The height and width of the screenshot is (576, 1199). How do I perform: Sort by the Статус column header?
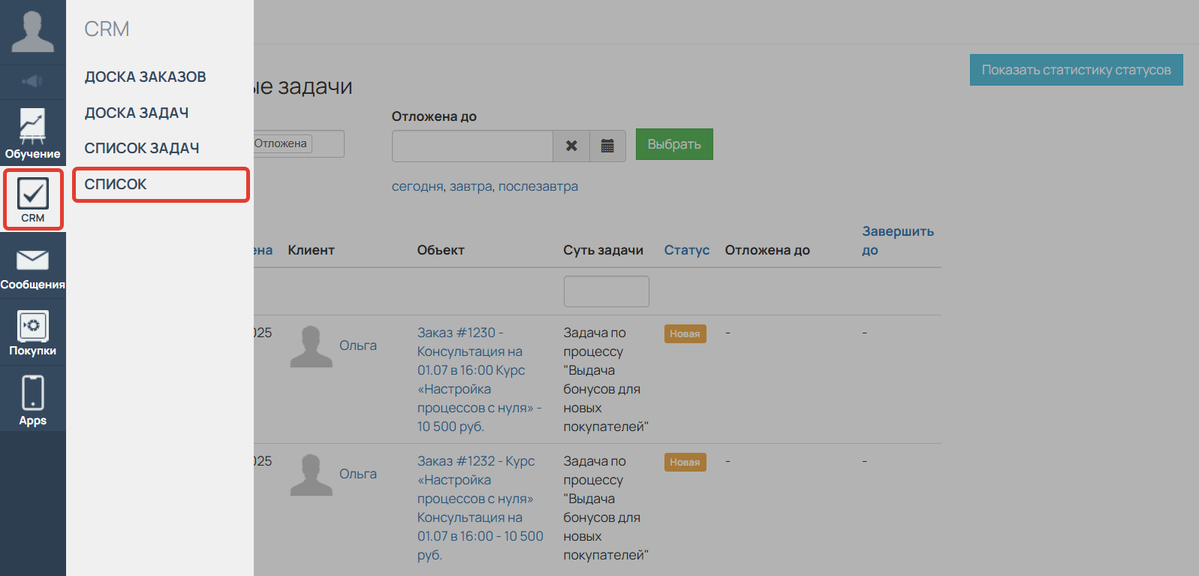pos(686,250)
